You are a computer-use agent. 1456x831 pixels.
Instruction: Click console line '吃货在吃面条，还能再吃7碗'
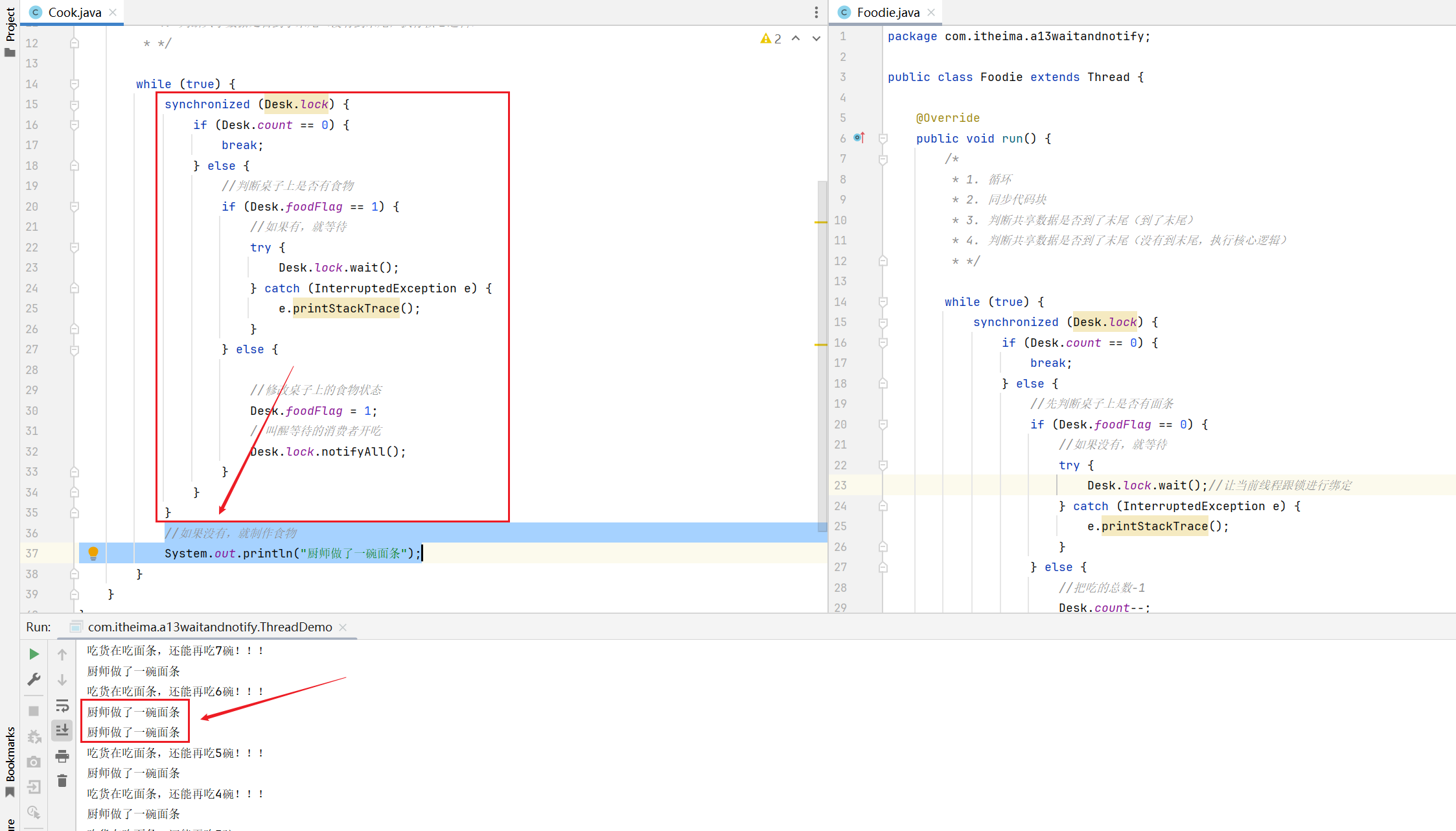point(176,650)
